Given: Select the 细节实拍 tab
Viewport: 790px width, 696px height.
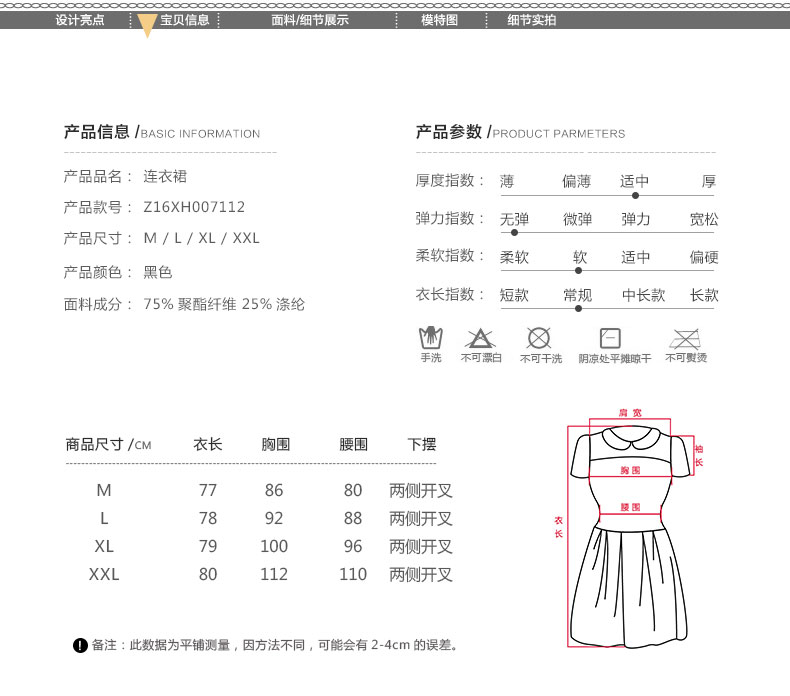Looking at the screenshot, I should (x=532, y=20).
